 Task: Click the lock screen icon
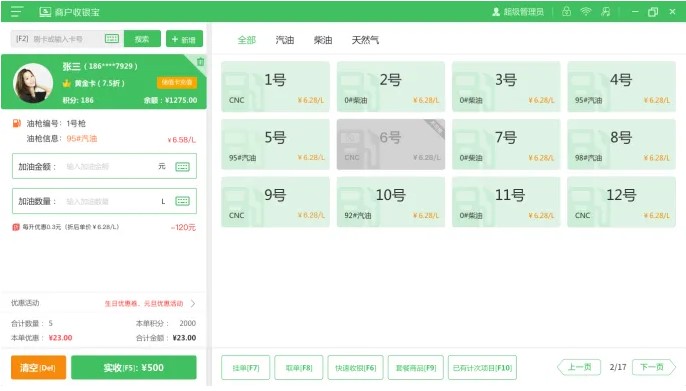[566, 11]
